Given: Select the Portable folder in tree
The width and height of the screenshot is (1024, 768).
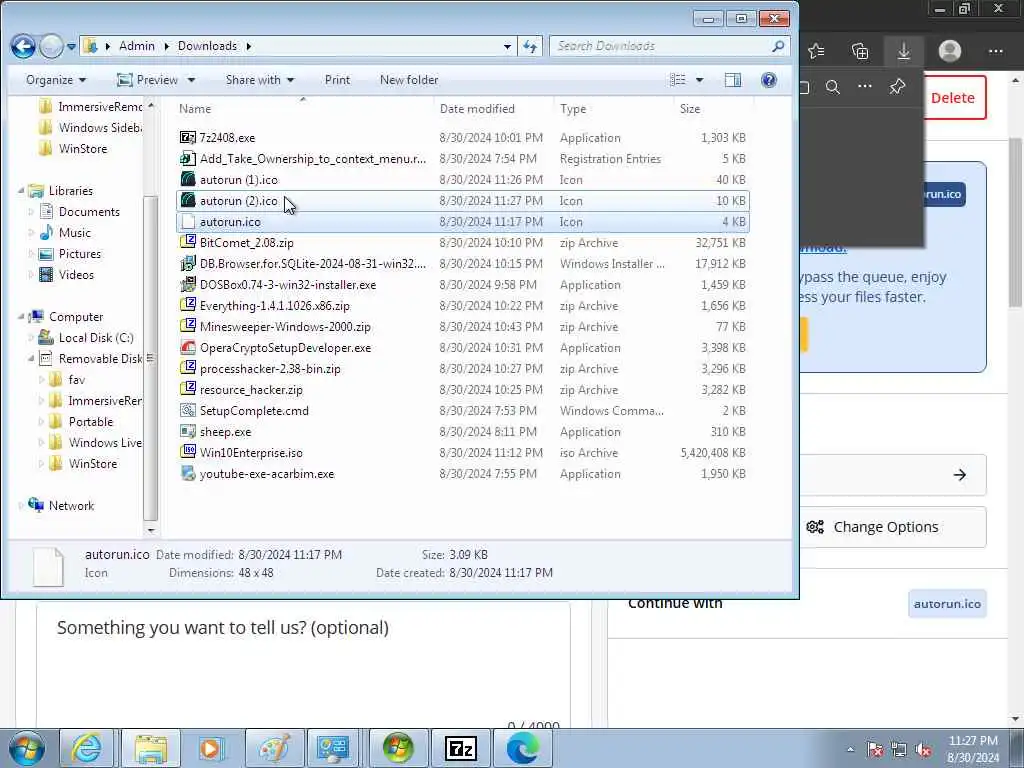Looking at the screenshot, I should [x=91, y=422].
